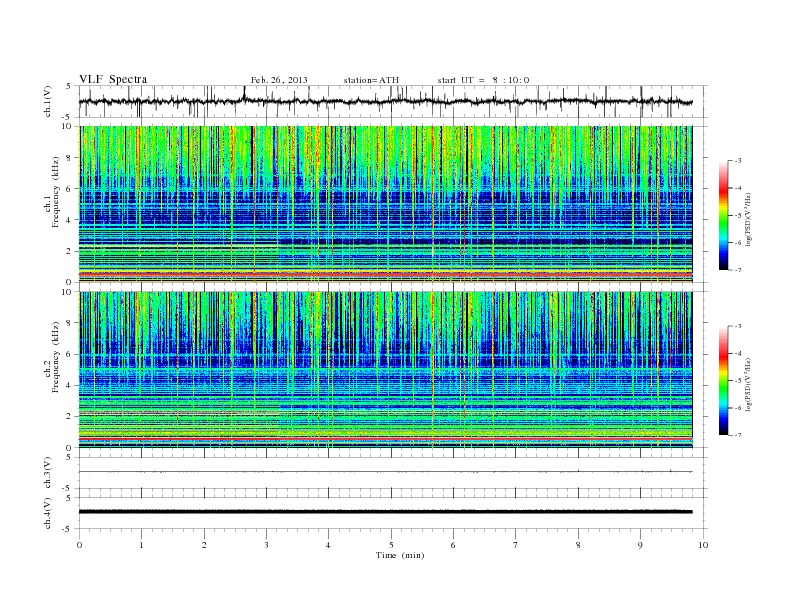Click time axis tick label "3"
The width and height of the screenshot is (792, 612).
point(266,545)
